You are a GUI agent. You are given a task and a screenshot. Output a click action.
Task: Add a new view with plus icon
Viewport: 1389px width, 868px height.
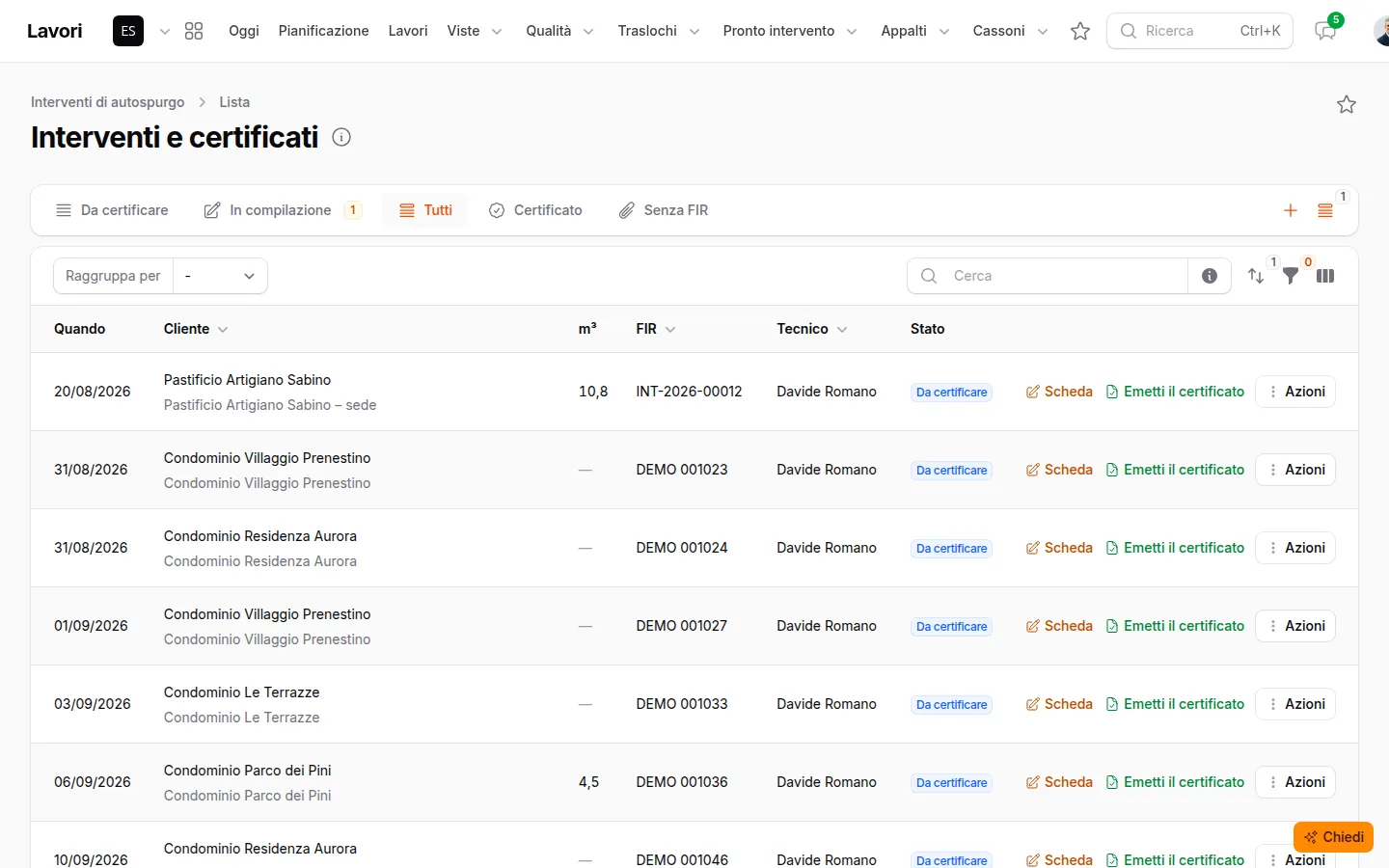click(1291, 210)
